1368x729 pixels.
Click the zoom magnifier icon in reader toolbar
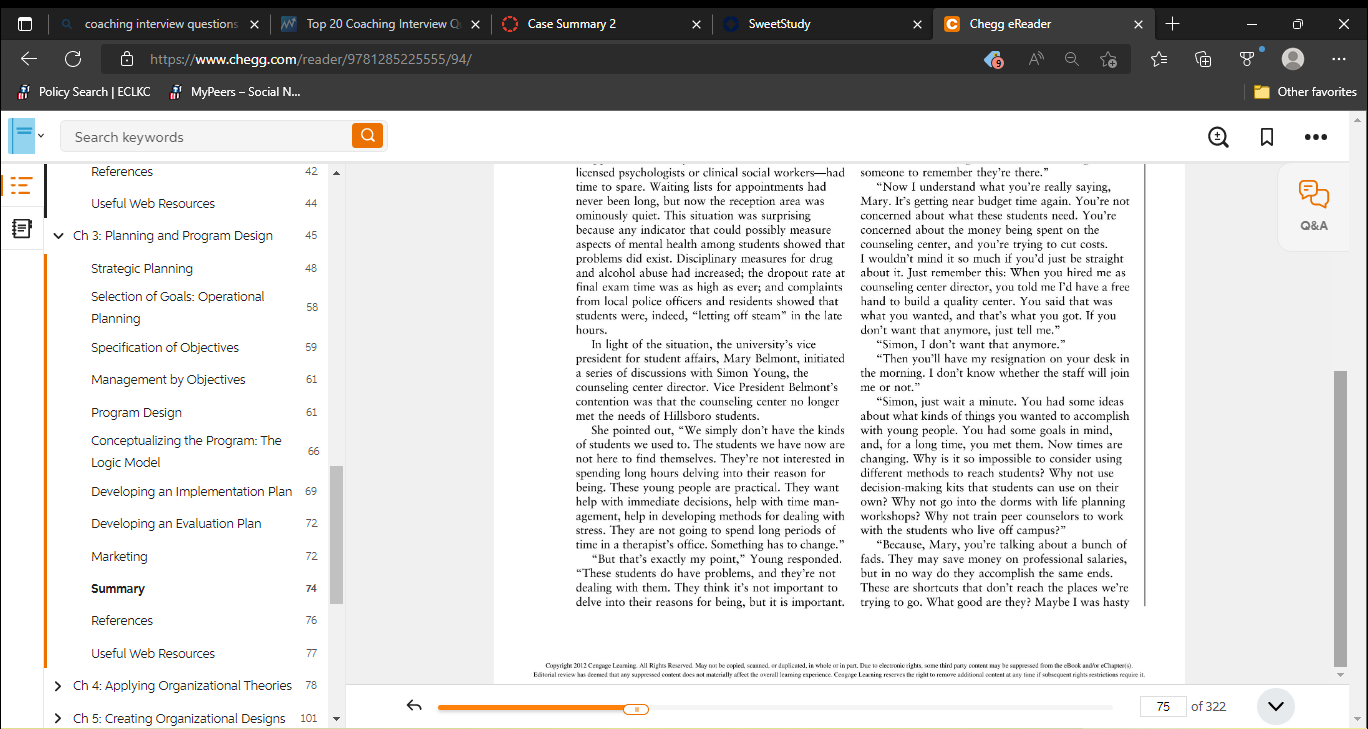point(1218,137)
